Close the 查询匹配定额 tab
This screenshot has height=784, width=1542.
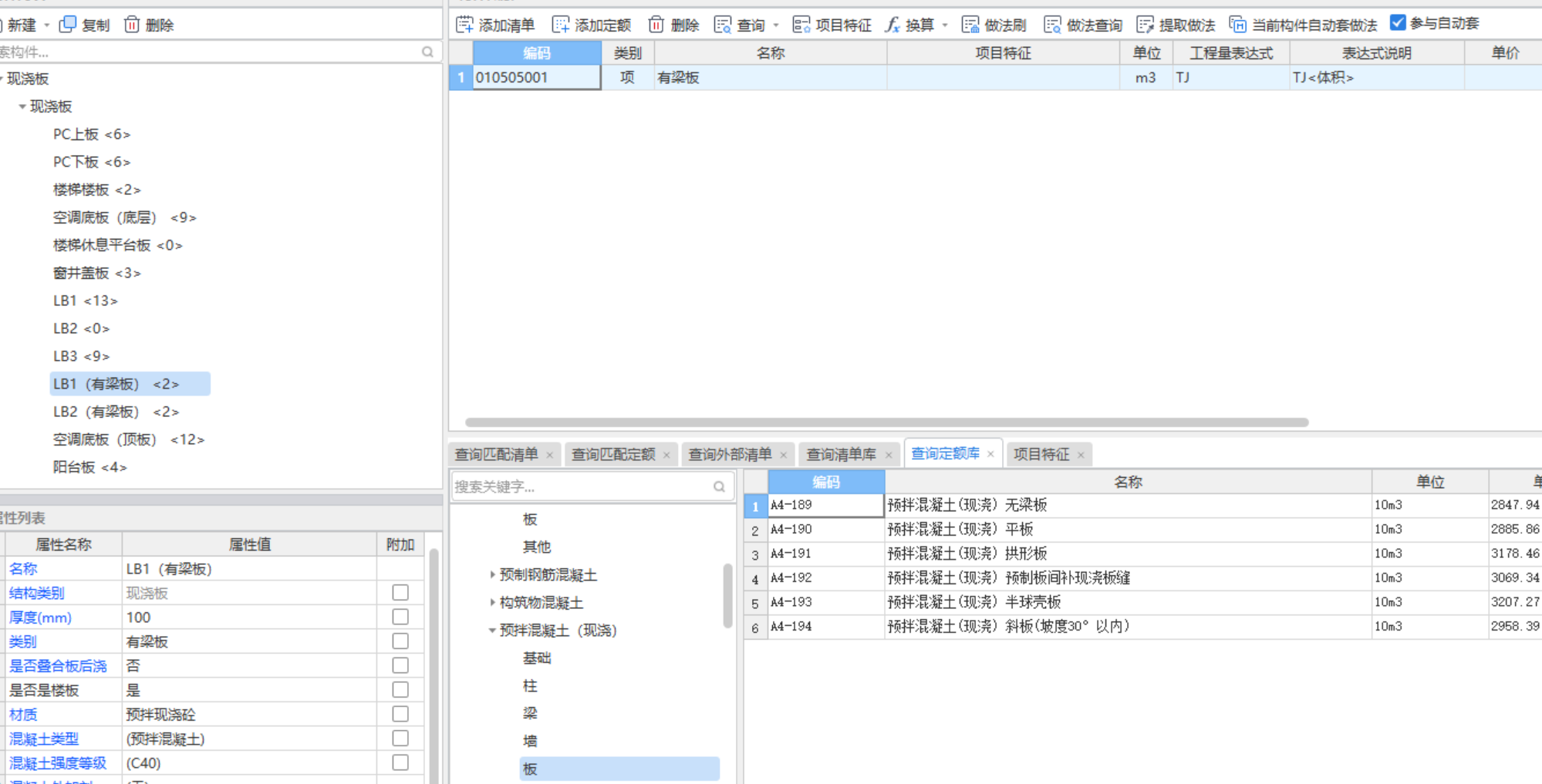click(666, 455)
